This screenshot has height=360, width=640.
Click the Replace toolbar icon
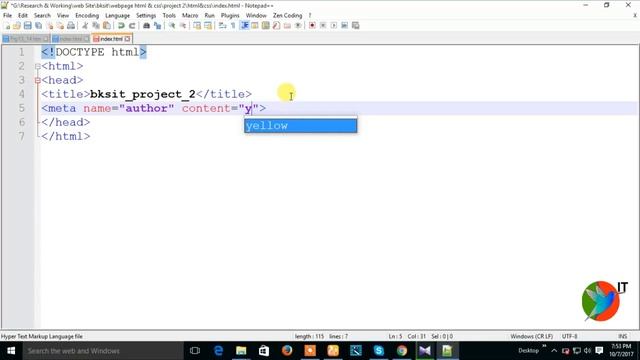pos(157,25)
